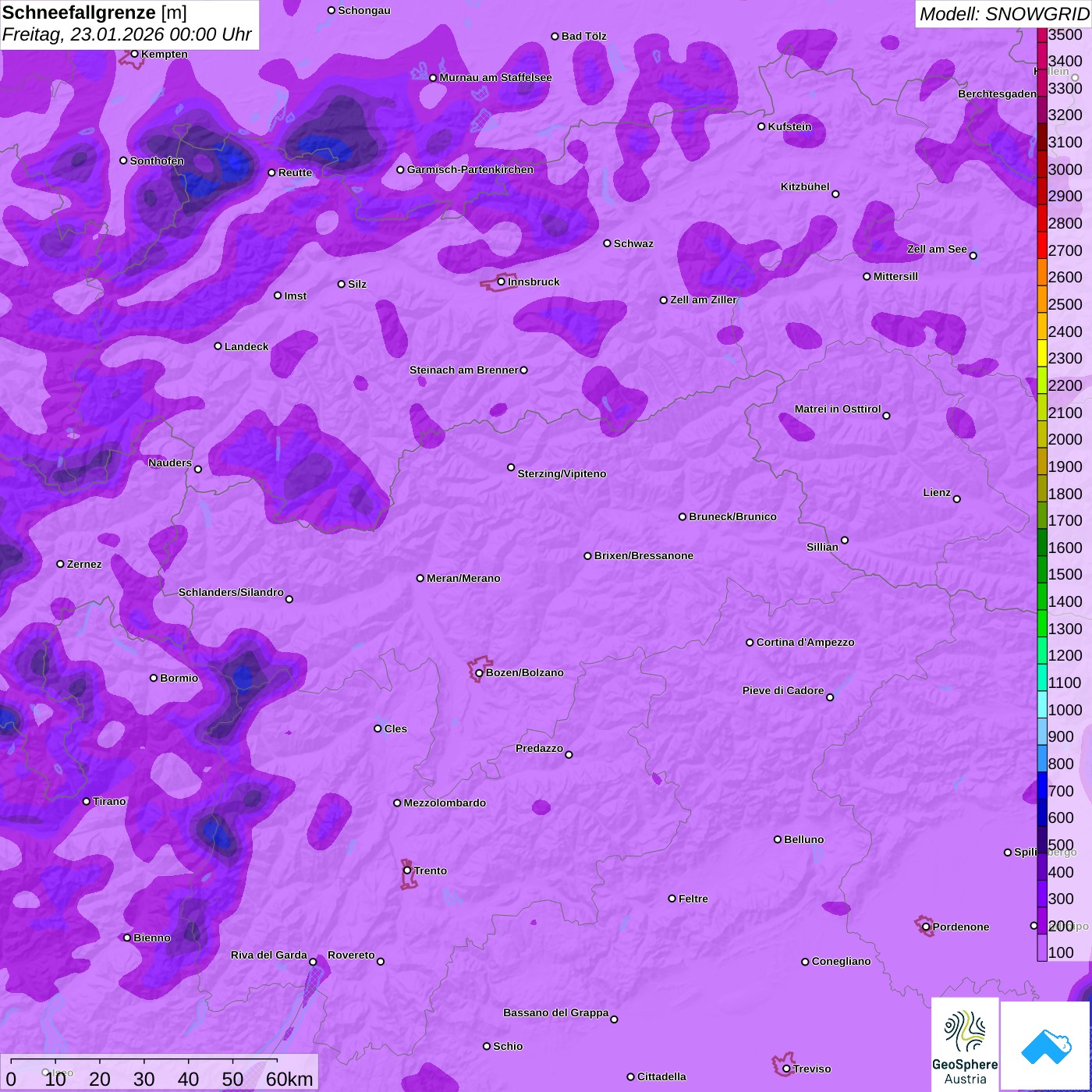Click the Meran/Merano label

pos(463,578)
